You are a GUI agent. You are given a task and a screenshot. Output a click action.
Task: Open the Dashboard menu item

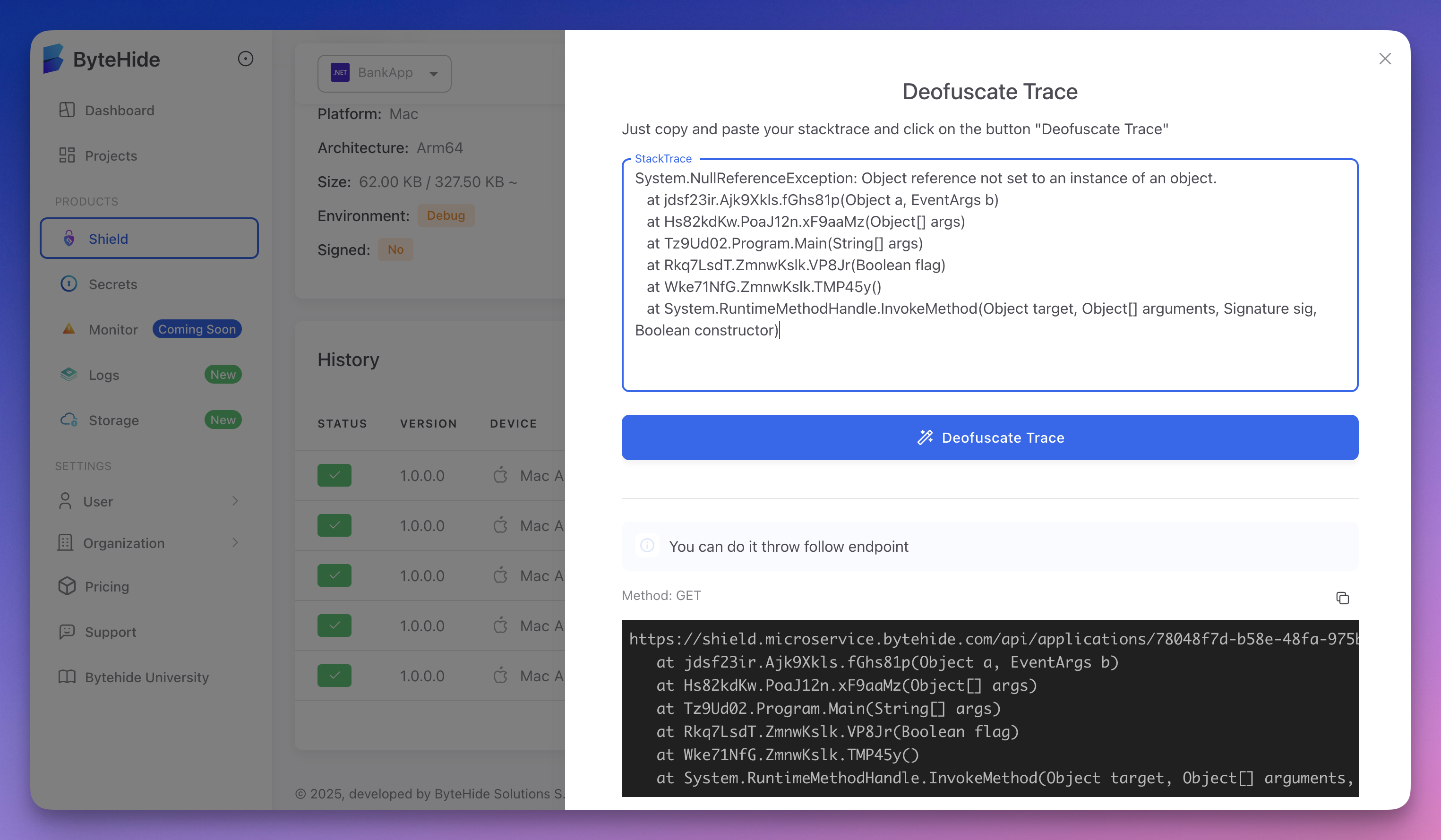(x=119, y=111)
